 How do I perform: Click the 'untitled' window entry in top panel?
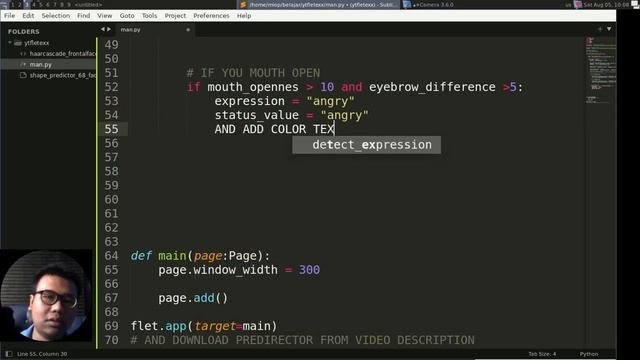pyautogui.click(x=88, y=4)
